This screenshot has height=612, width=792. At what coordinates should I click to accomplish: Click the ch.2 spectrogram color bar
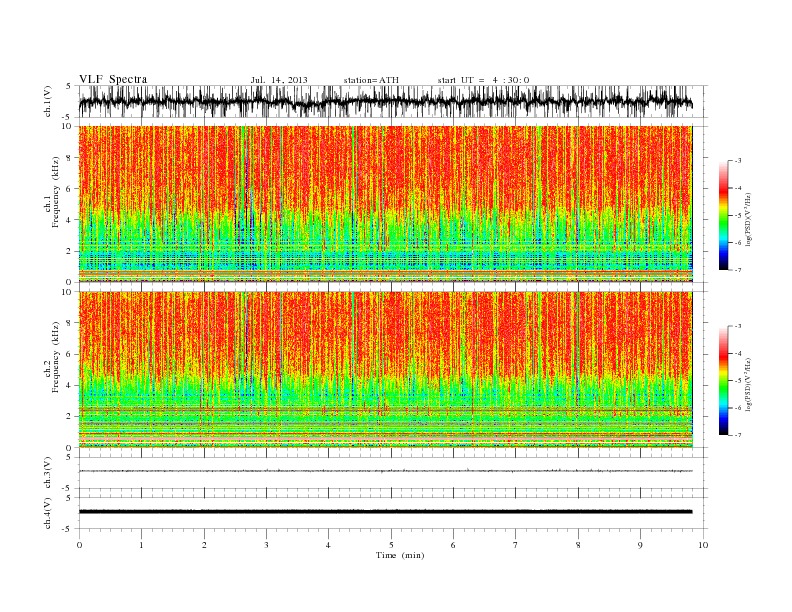pos(723,381)
